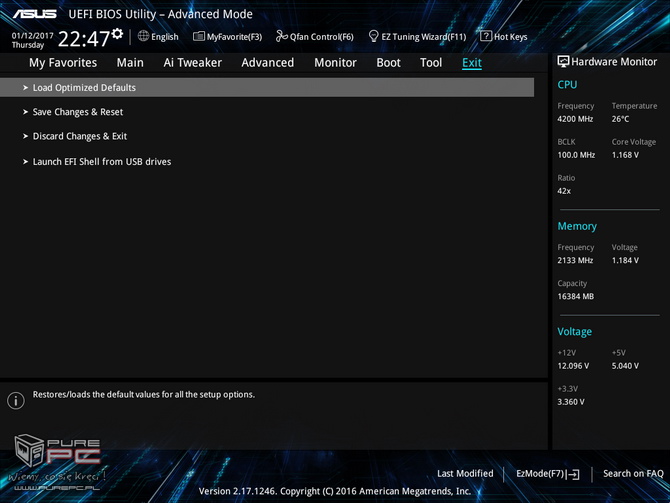Choose Discard Changes & Exit
The width and height of the screenshot is (670, 503).
click(x=80, y=136)
